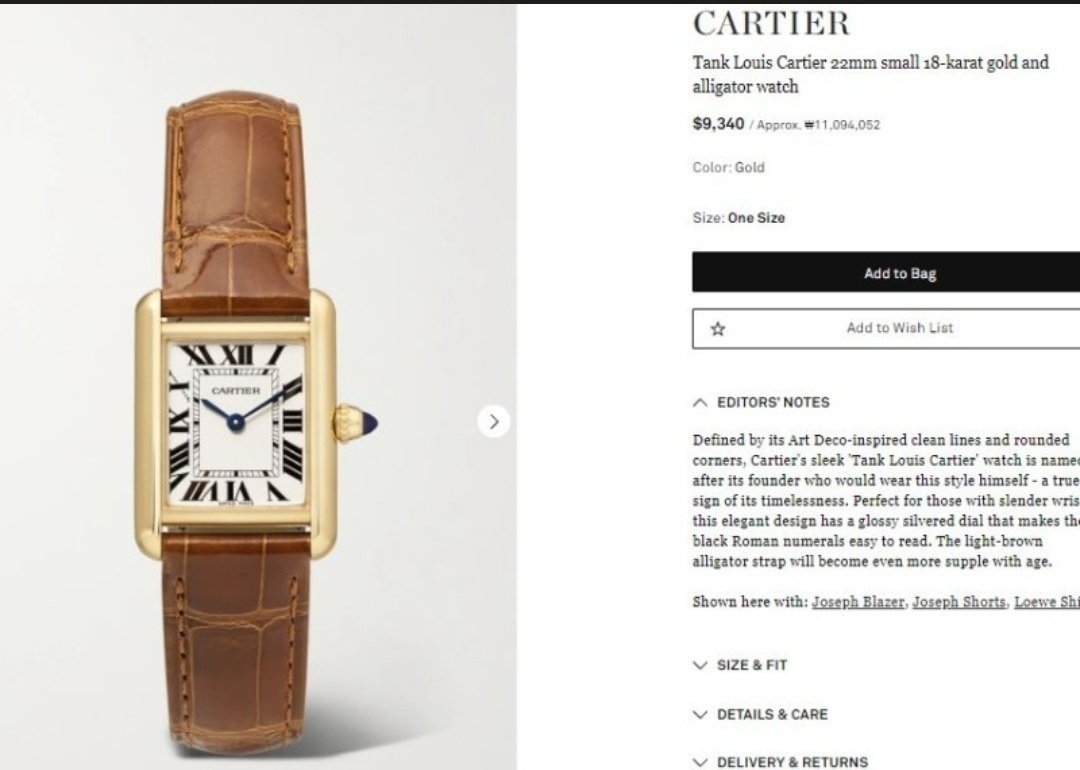Add the Cartier watch to bag
1080x770 pixels.
[886, 272]
